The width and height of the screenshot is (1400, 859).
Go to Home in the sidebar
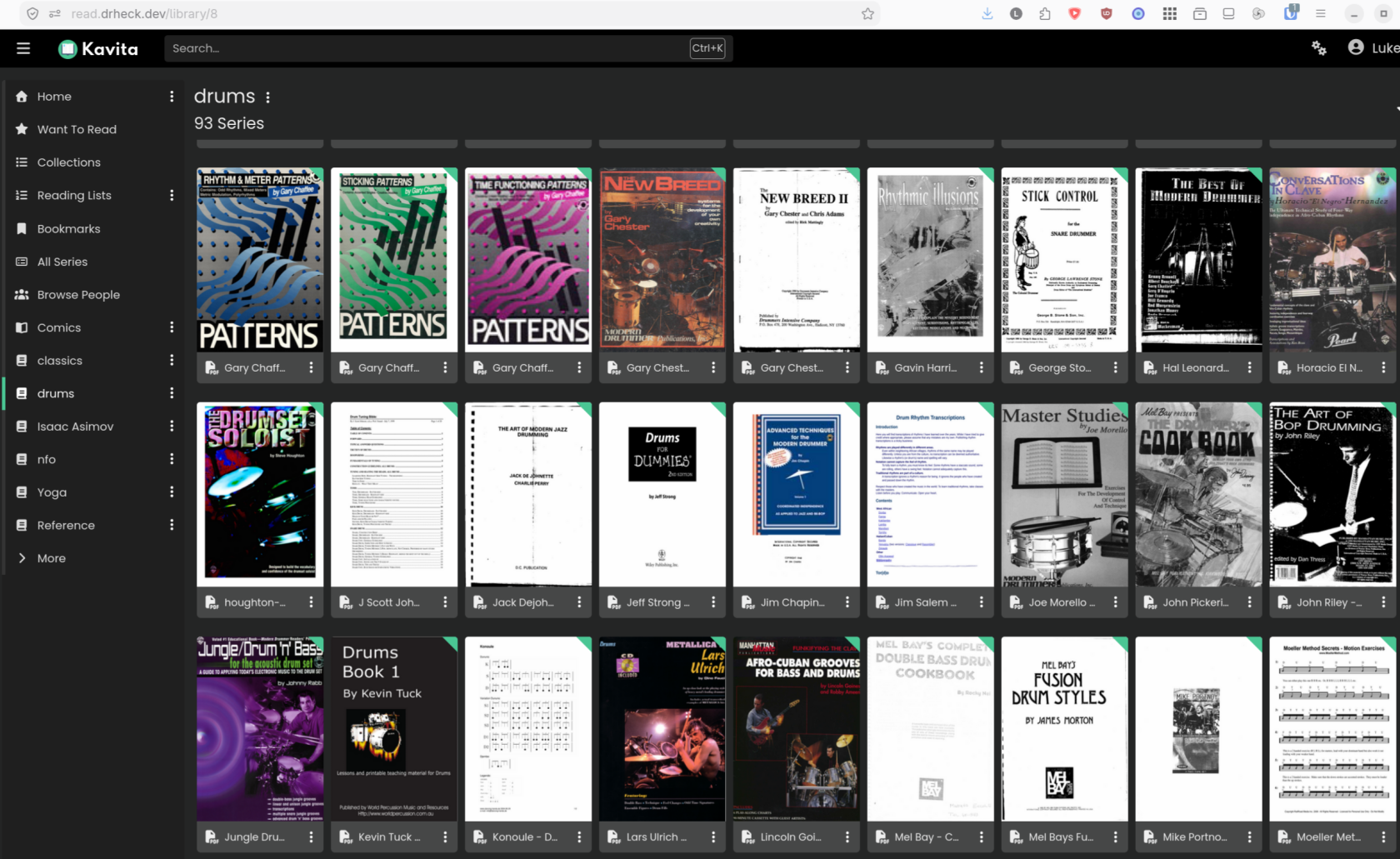click(x=54, y=97)
